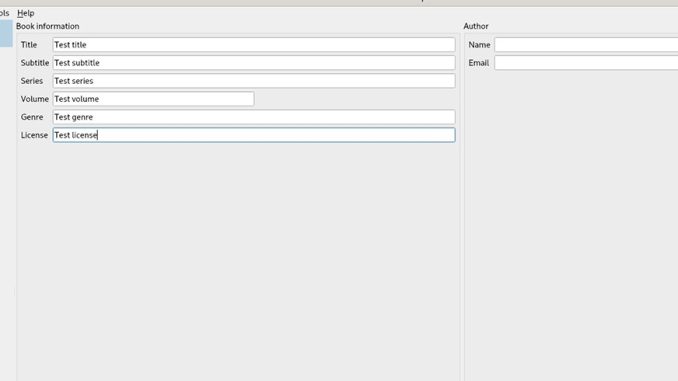This screenshot has width=678, height=381.
Task: Click the Series label
Action: [32, 81]
